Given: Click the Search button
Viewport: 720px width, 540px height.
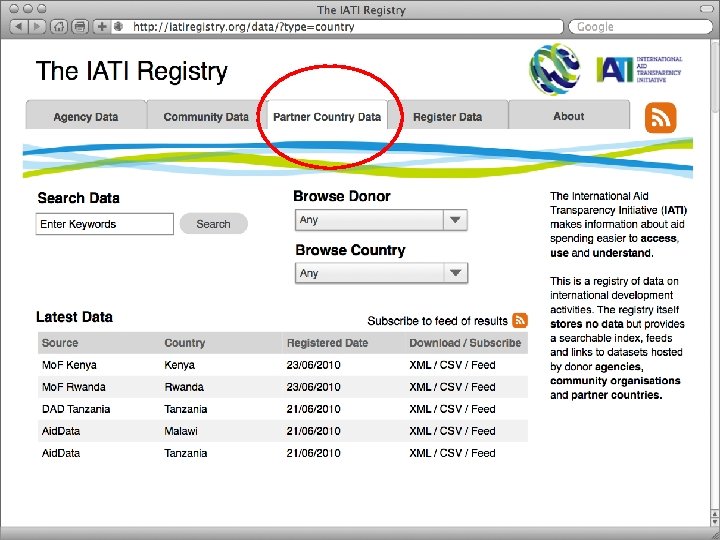Looking at the screenshot, I should 214,224.
